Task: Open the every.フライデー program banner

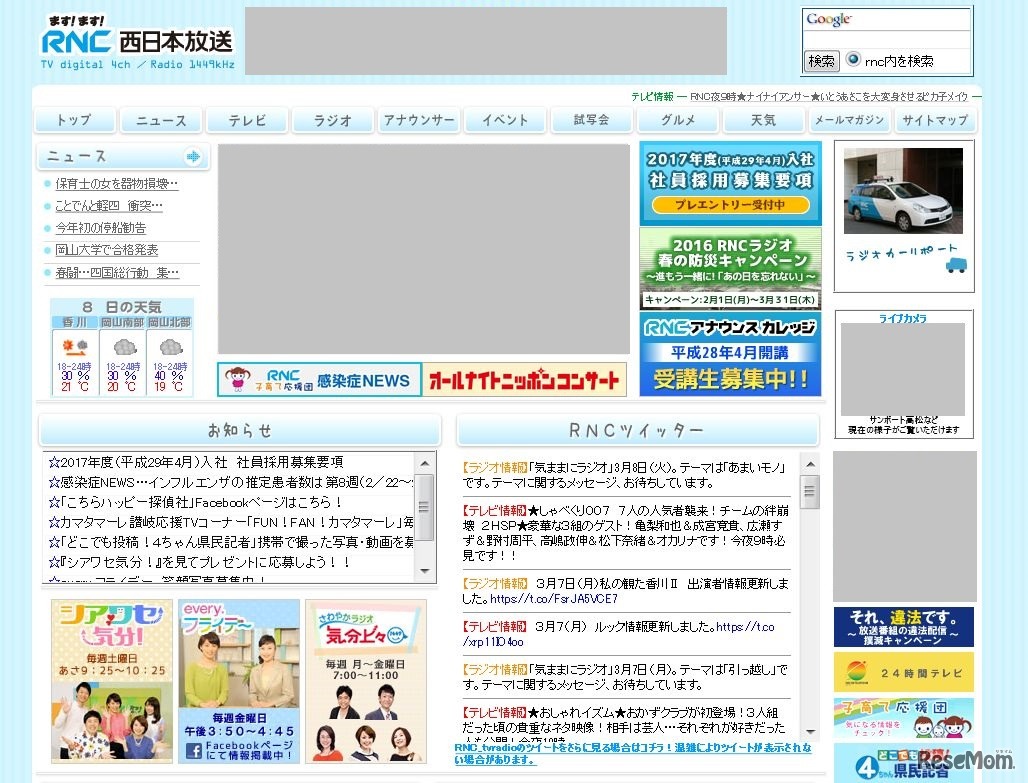Action: coord(239,681)
